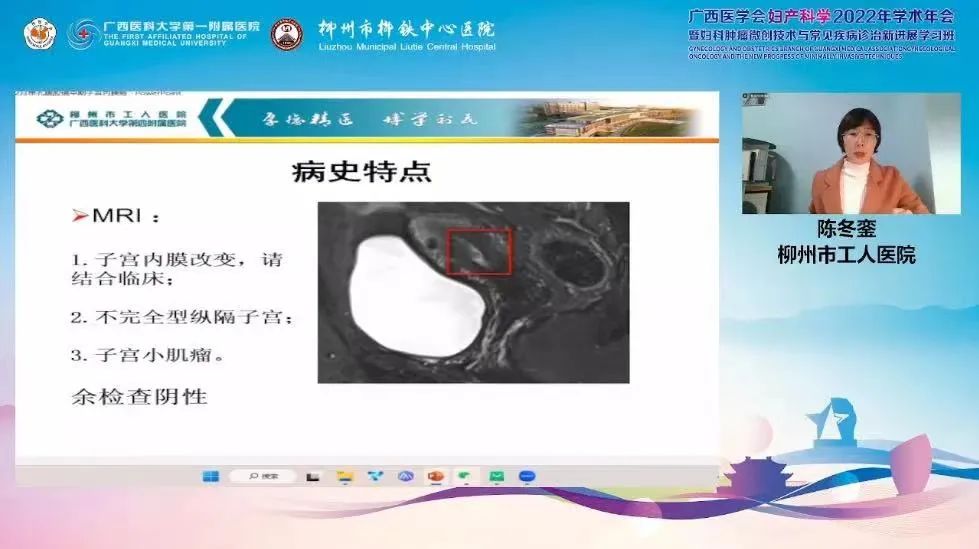Viewport: 979px width, 549px height.
Task: Click the text 子宫小肌瘤
Action: [x=153, y=355]
